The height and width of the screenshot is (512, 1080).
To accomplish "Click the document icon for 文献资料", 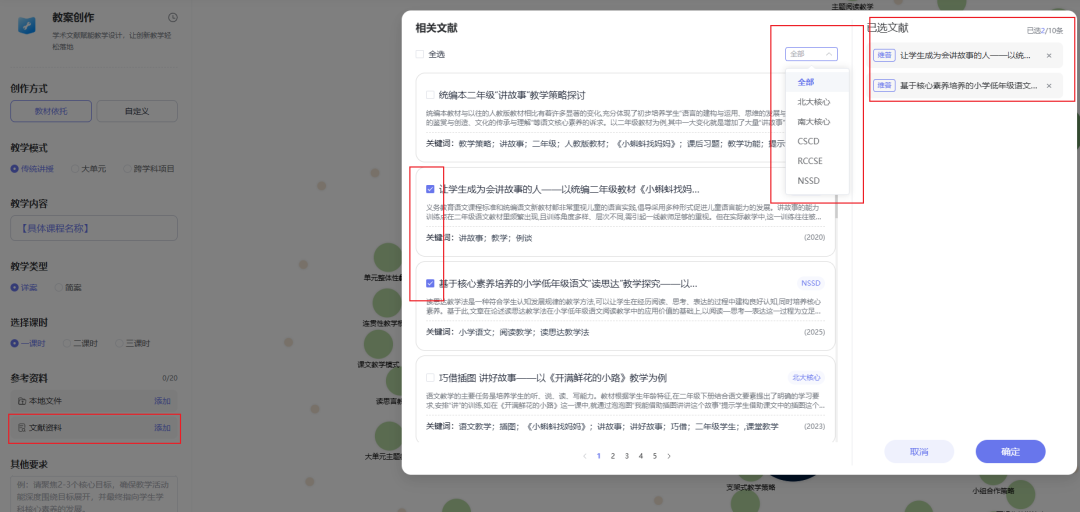I will coord(21,428).
